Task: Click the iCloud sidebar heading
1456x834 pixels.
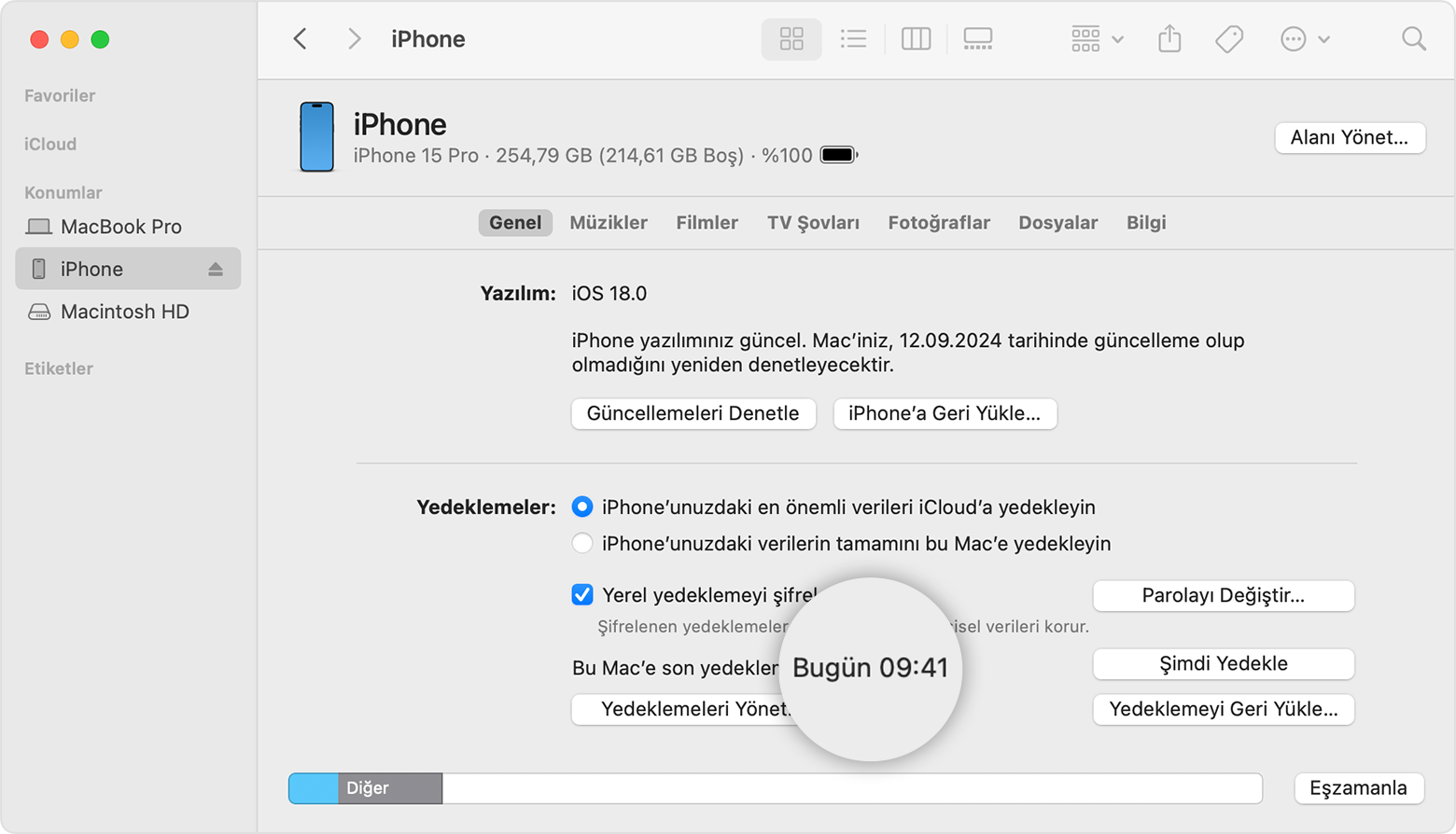Action: [50, 144]
